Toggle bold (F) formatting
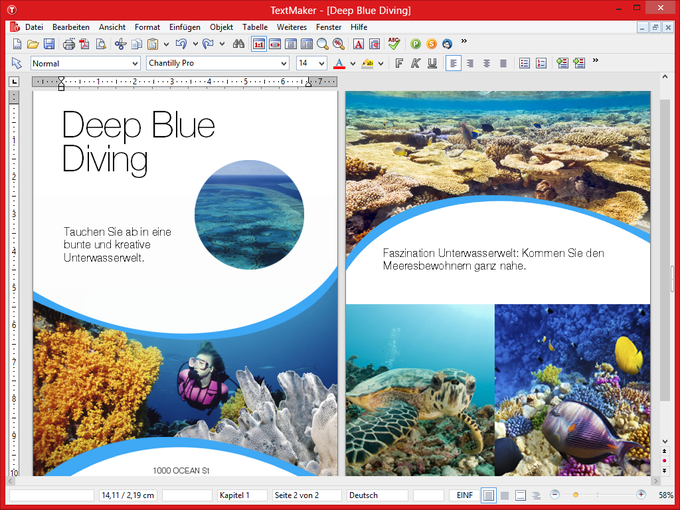Viewport: 680px width, 510px height. tap(399, 63)
